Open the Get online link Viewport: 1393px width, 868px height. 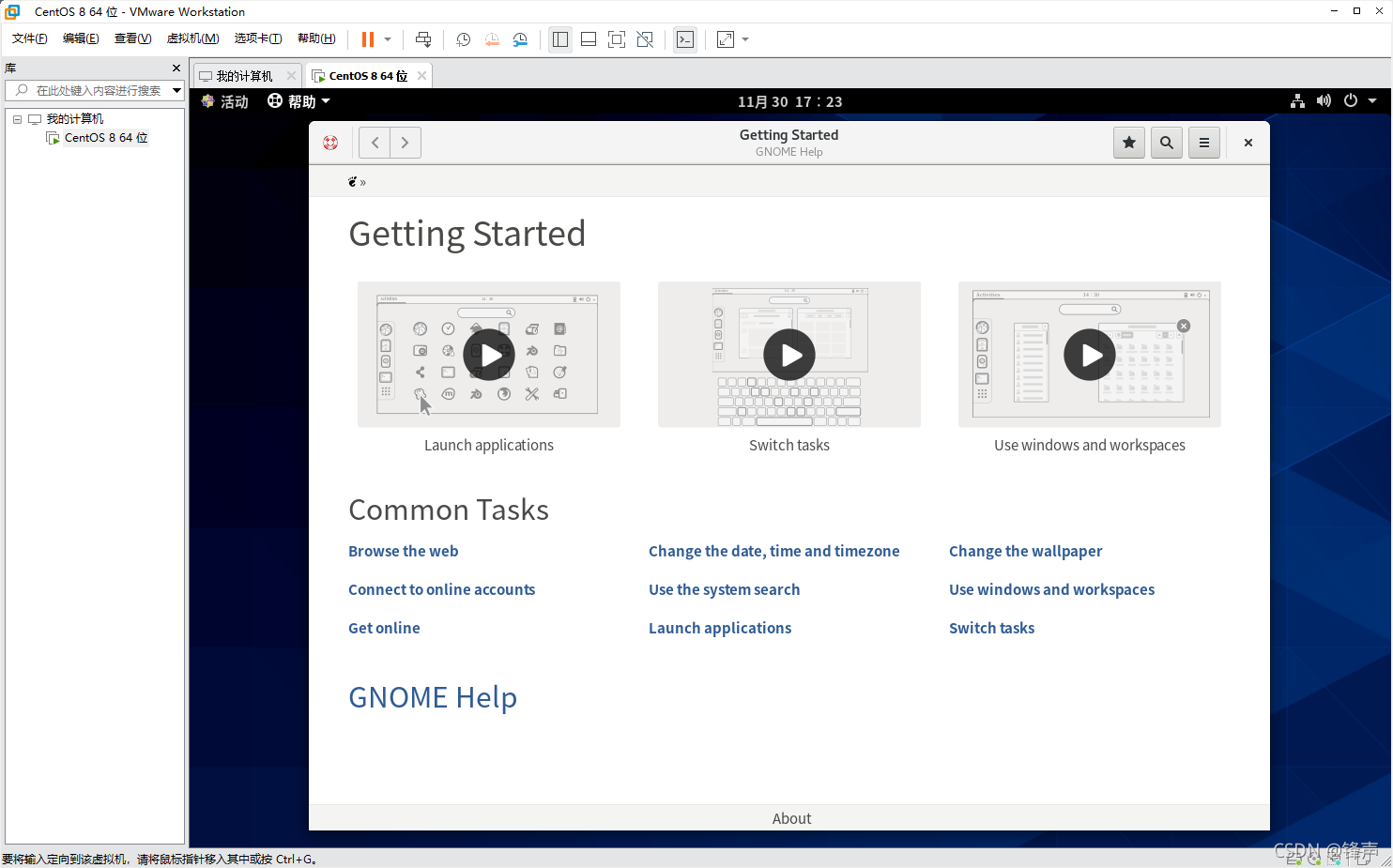(x=384, y=628)
